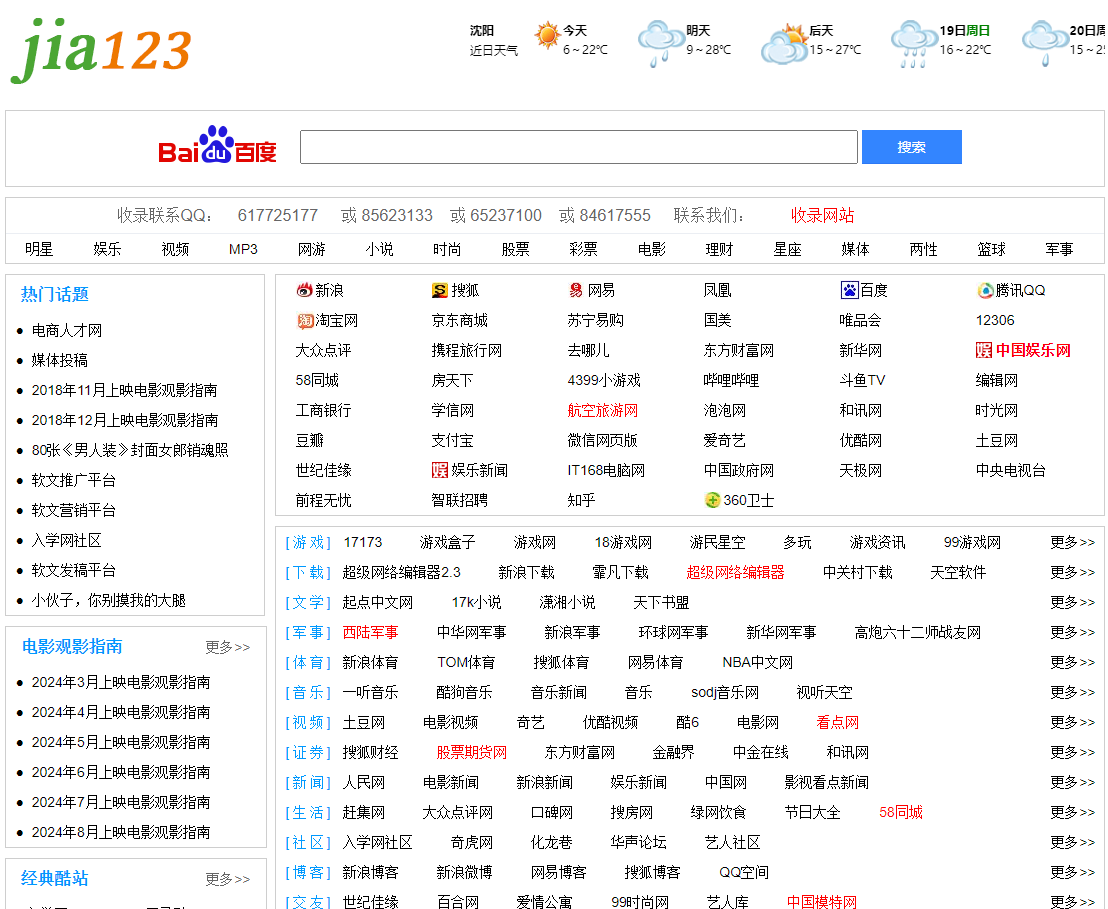Select 星座 in the category bar
Screen dimensions: 1108x909
(x=787, y=250)
